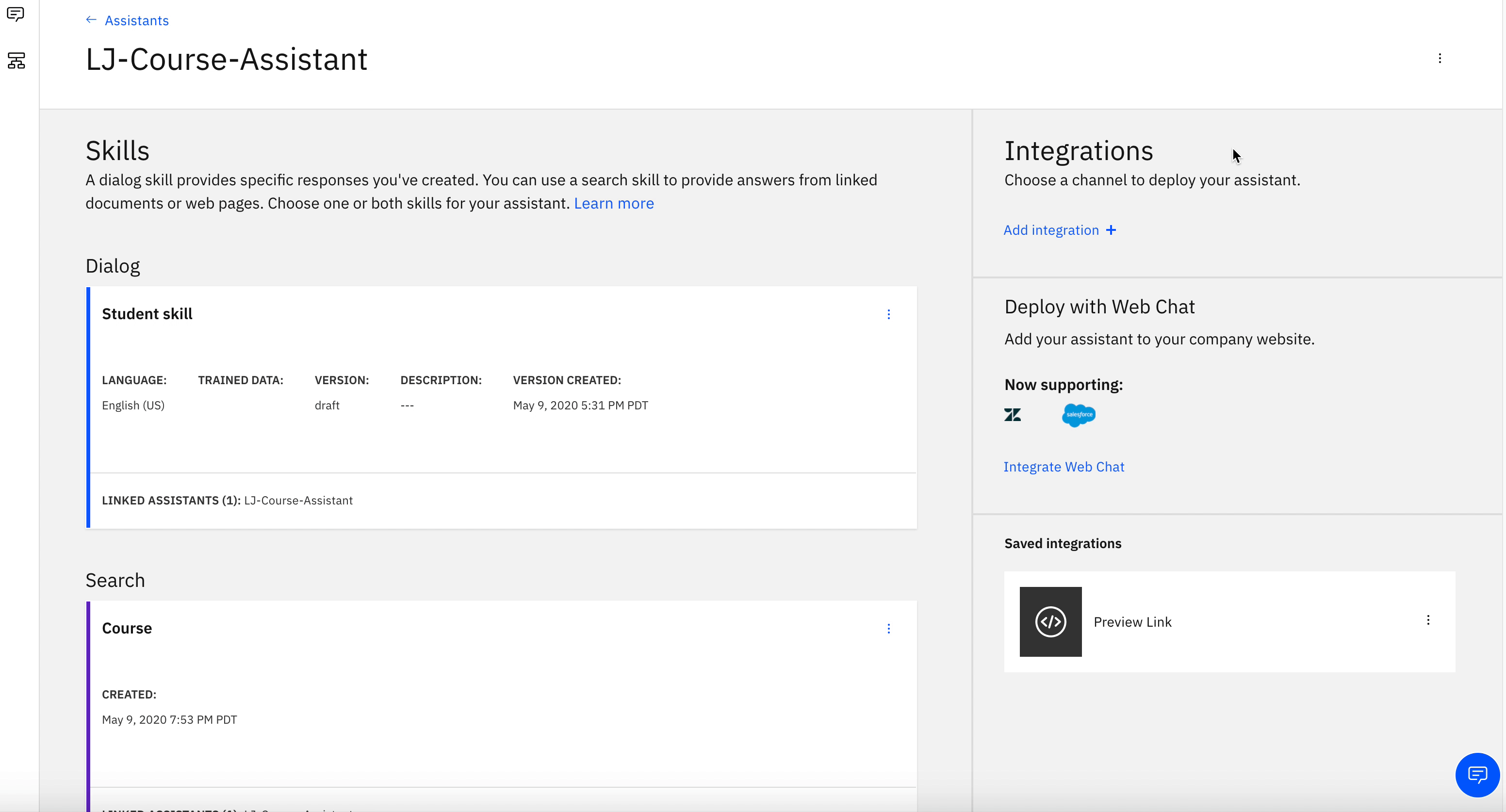Open the blue chat bubble launcher
Viewport: 1506px width, 812px height.
tap(1477, 775)
